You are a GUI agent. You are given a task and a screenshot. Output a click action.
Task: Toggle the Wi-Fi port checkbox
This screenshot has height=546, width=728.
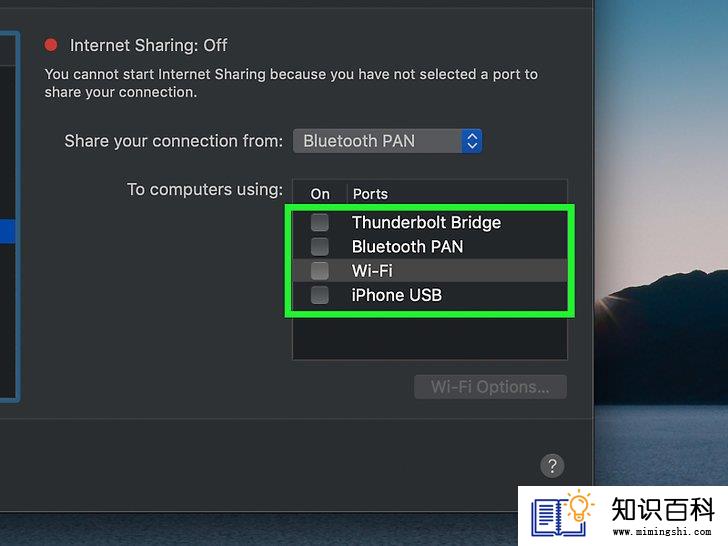[x=319, y=271]
